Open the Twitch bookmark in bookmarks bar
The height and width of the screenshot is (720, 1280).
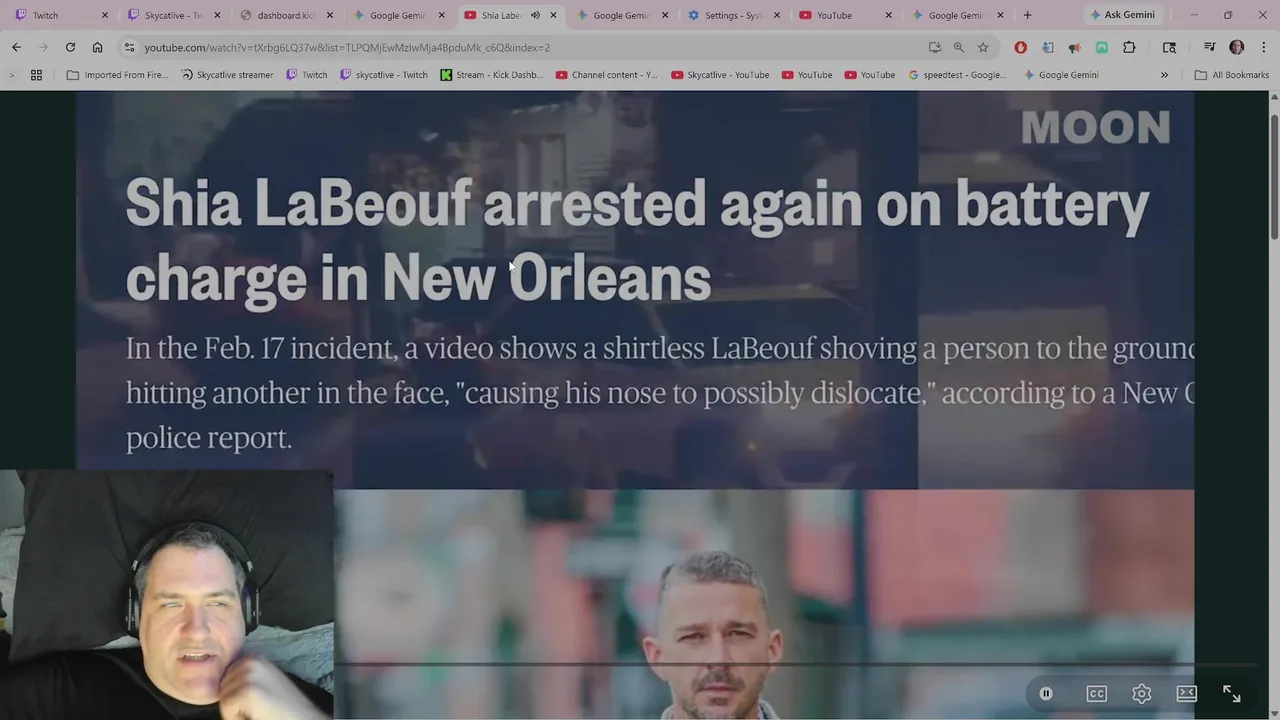tap(306, 75)
